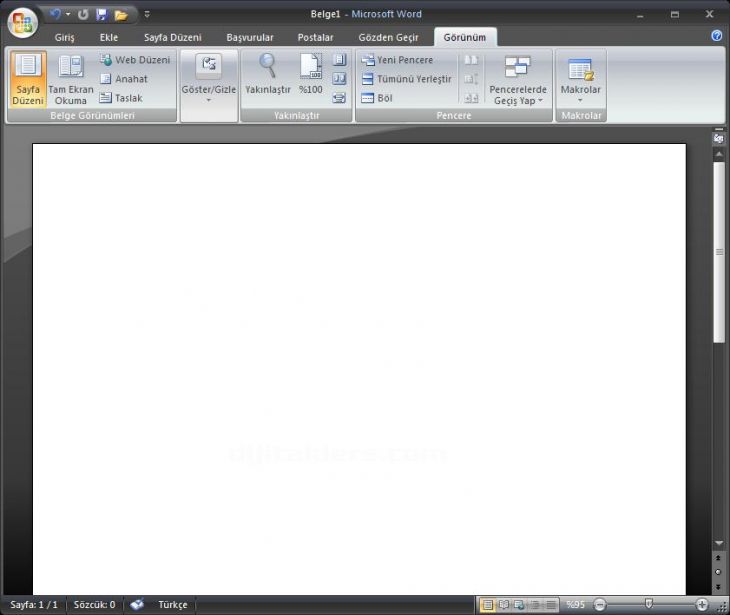
Task: Click the Undo icon in quick access toolbar
Action: 55,14
